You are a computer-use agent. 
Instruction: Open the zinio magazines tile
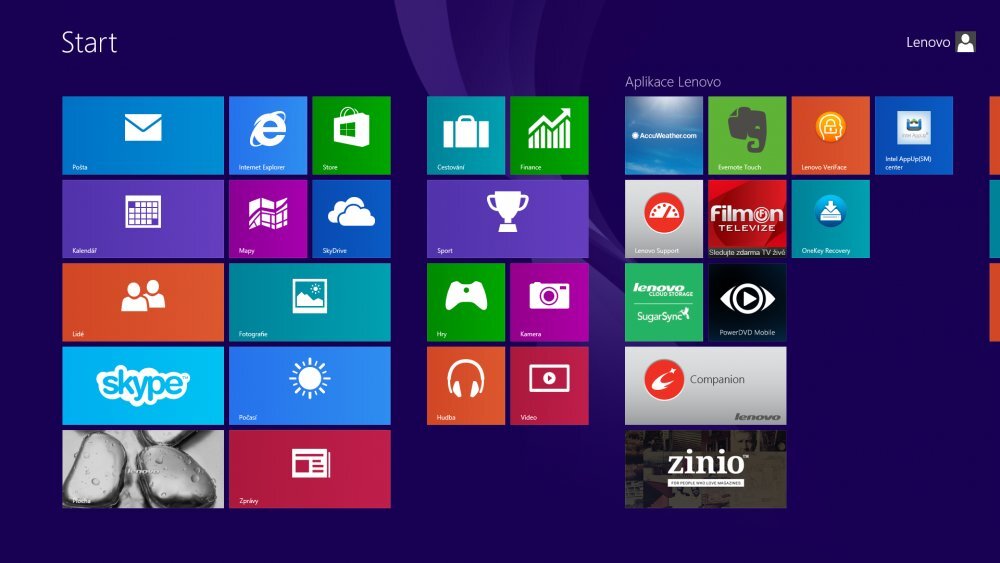[x=705, y=469]
